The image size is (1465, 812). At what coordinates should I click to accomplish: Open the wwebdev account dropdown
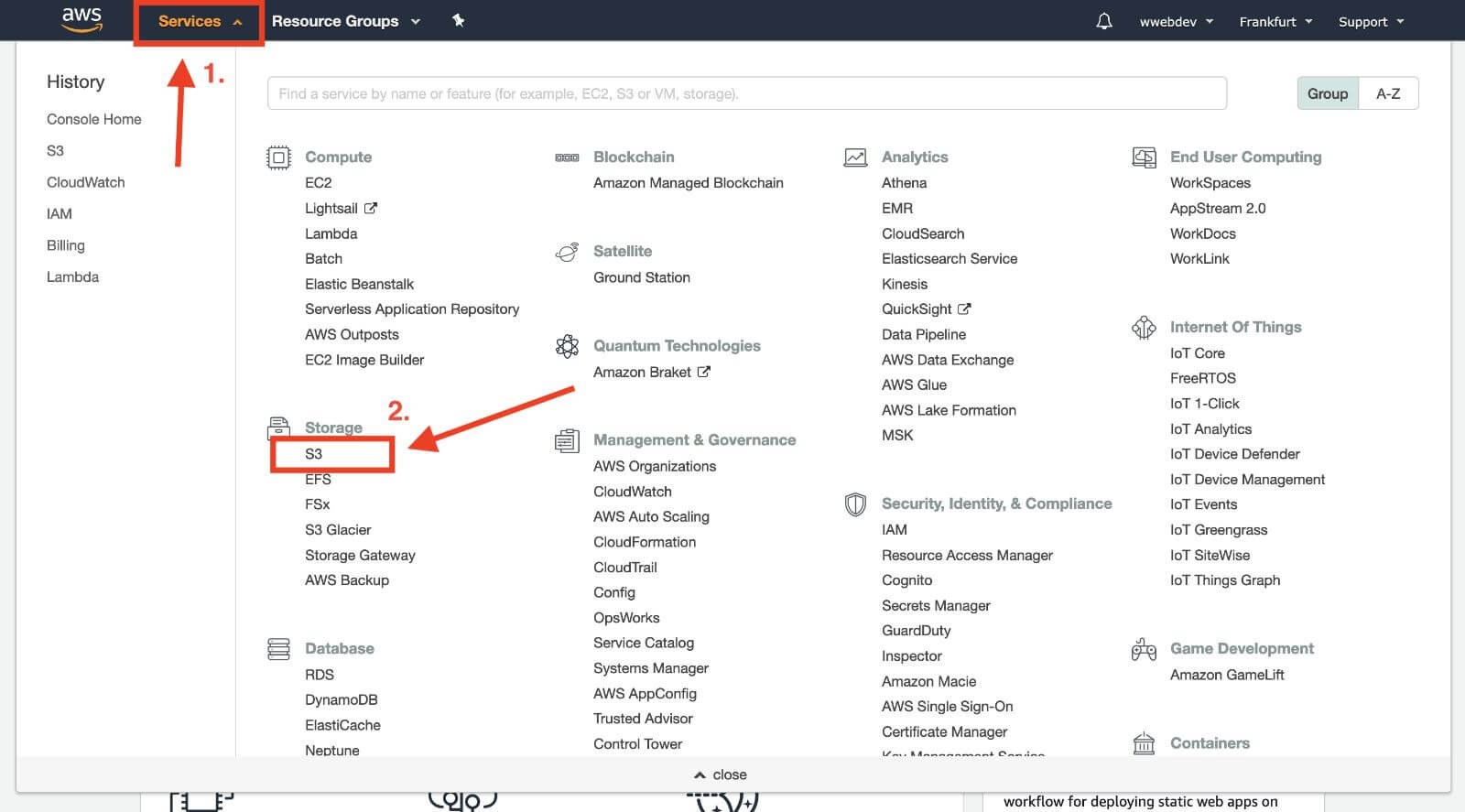pos(1177,22)
